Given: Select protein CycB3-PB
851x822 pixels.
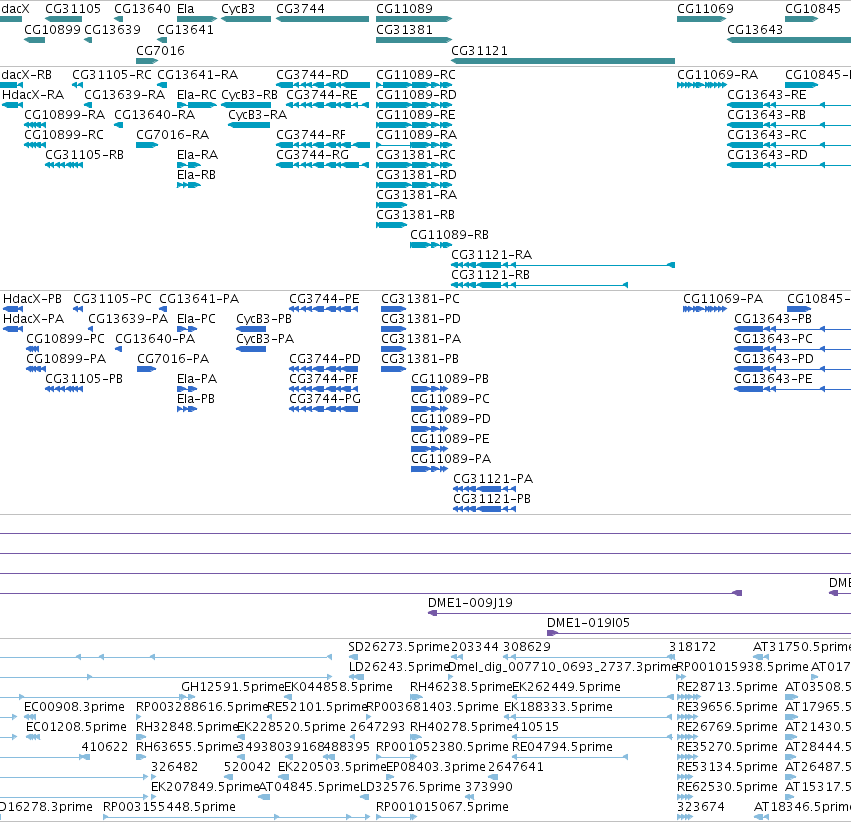Looking at the screenshot, I should [x=251, y=329].
